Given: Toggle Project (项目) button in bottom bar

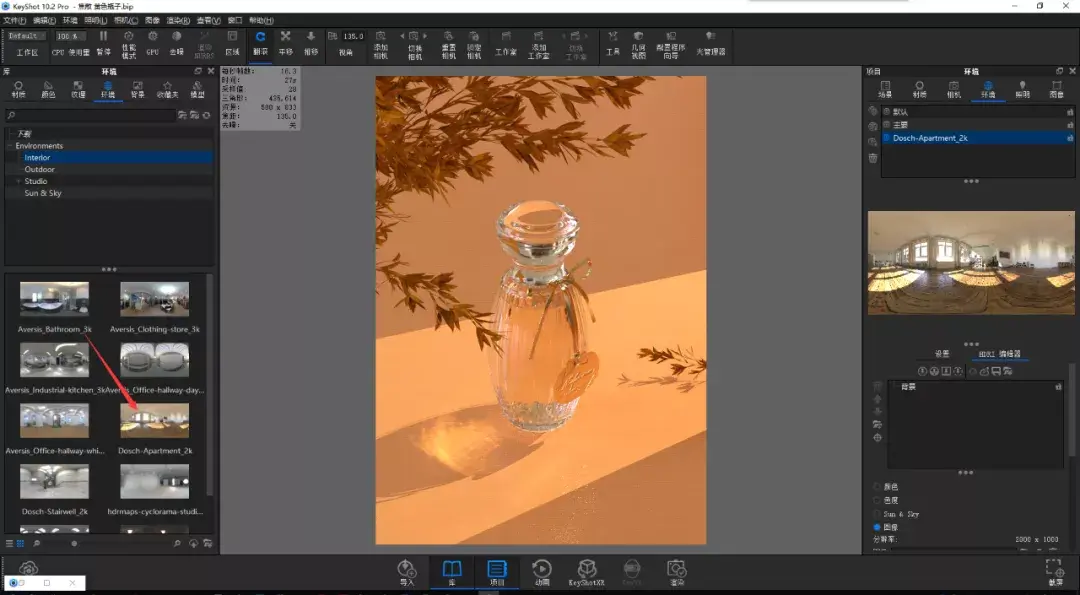Looking at the screenshot, I should (x=497, y=573).
